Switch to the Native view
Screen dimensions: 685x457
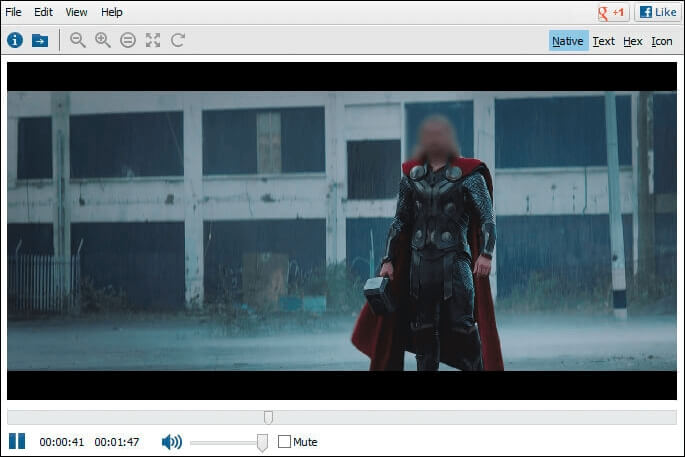click(x=568, y=41)
